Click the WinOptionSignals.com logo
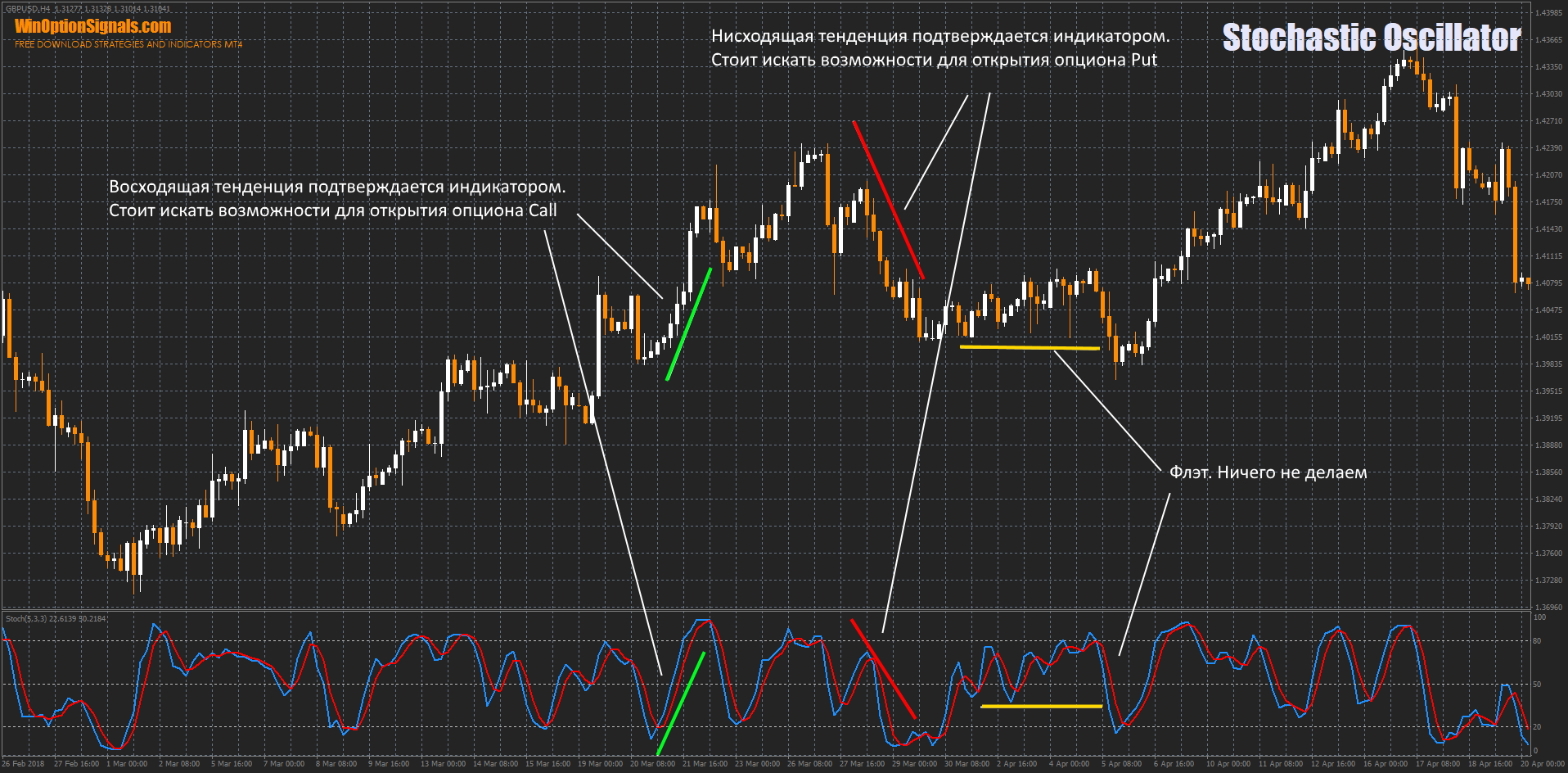The image size is (1568, 773). [92, 26]
